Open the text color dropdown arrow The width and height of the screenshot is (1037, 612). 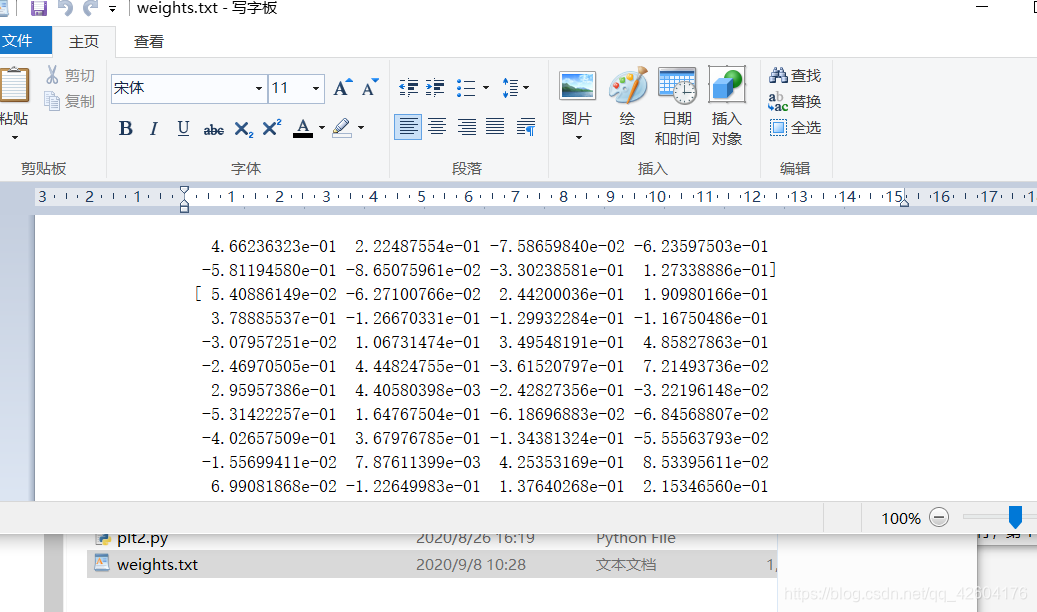[x=322, y=128]
